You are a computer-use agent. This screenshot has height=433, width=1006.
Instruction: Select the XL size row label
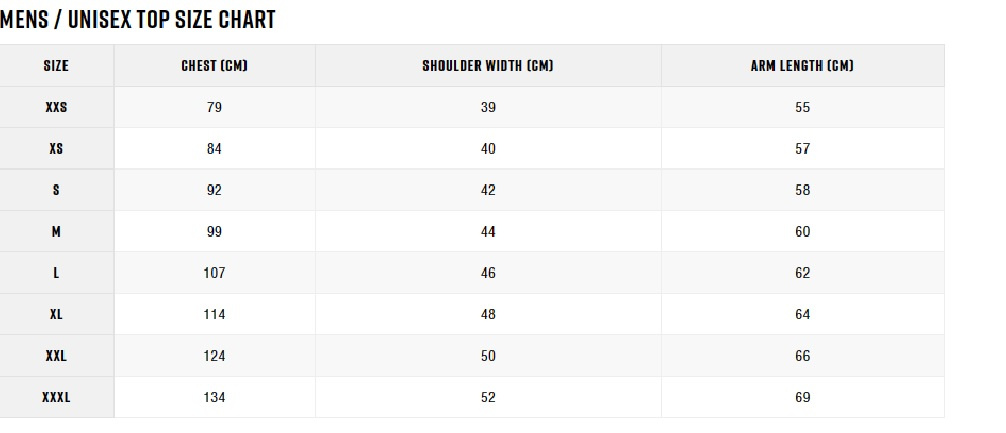point(56,314)
